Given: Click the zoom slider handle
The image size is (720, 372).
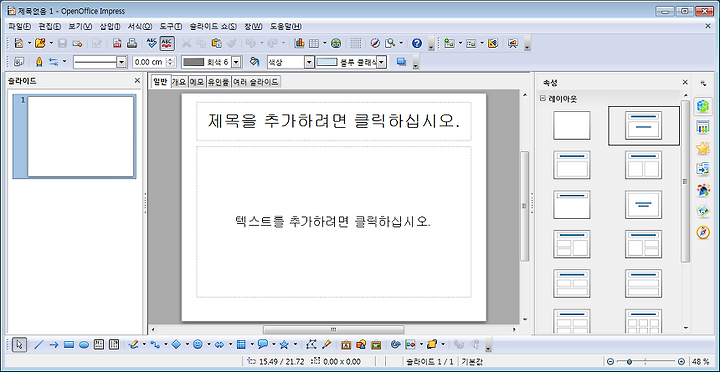Looking at the screenshot, I should (x=629, y=361).
